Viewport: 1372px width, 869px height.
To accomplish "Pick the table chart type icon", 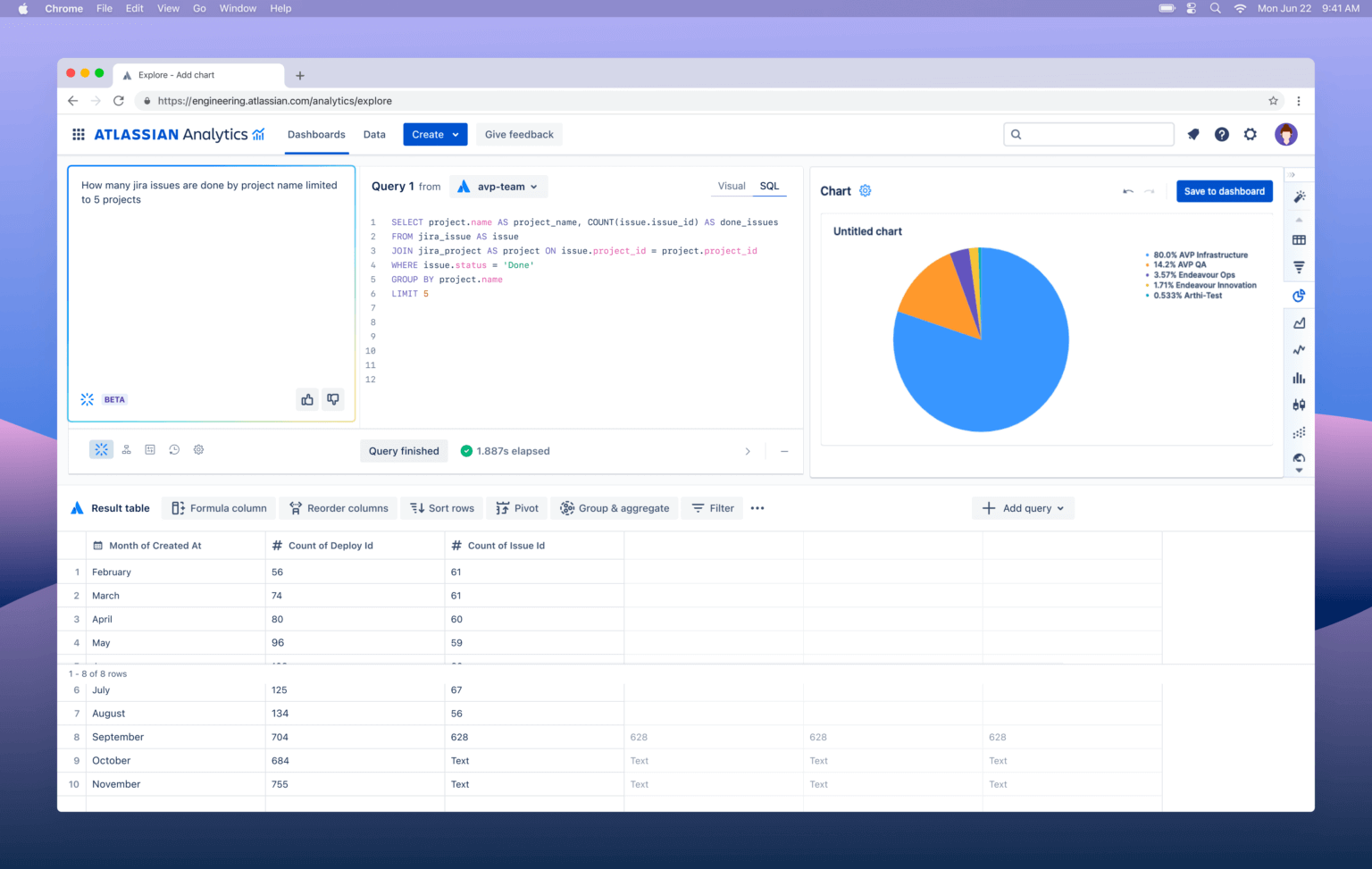I will click(1299, 240).
